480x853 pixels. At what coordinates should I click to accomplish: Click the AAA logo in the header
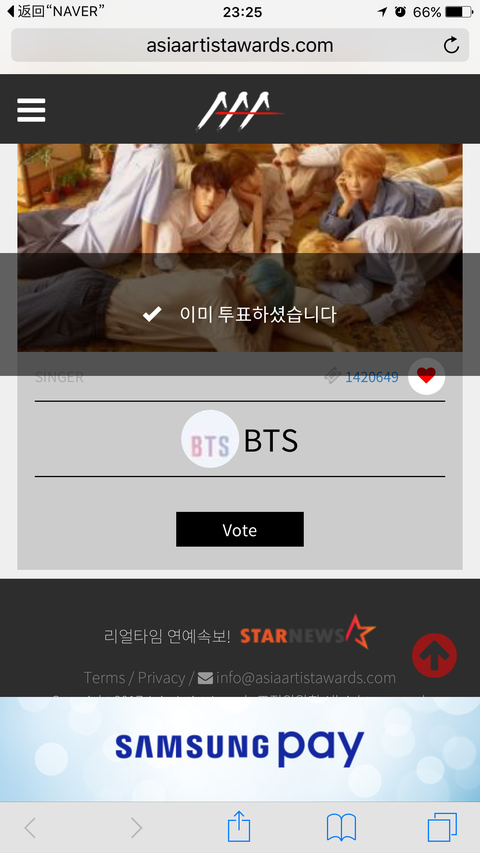pyautogui.click(x=239, y=112)
